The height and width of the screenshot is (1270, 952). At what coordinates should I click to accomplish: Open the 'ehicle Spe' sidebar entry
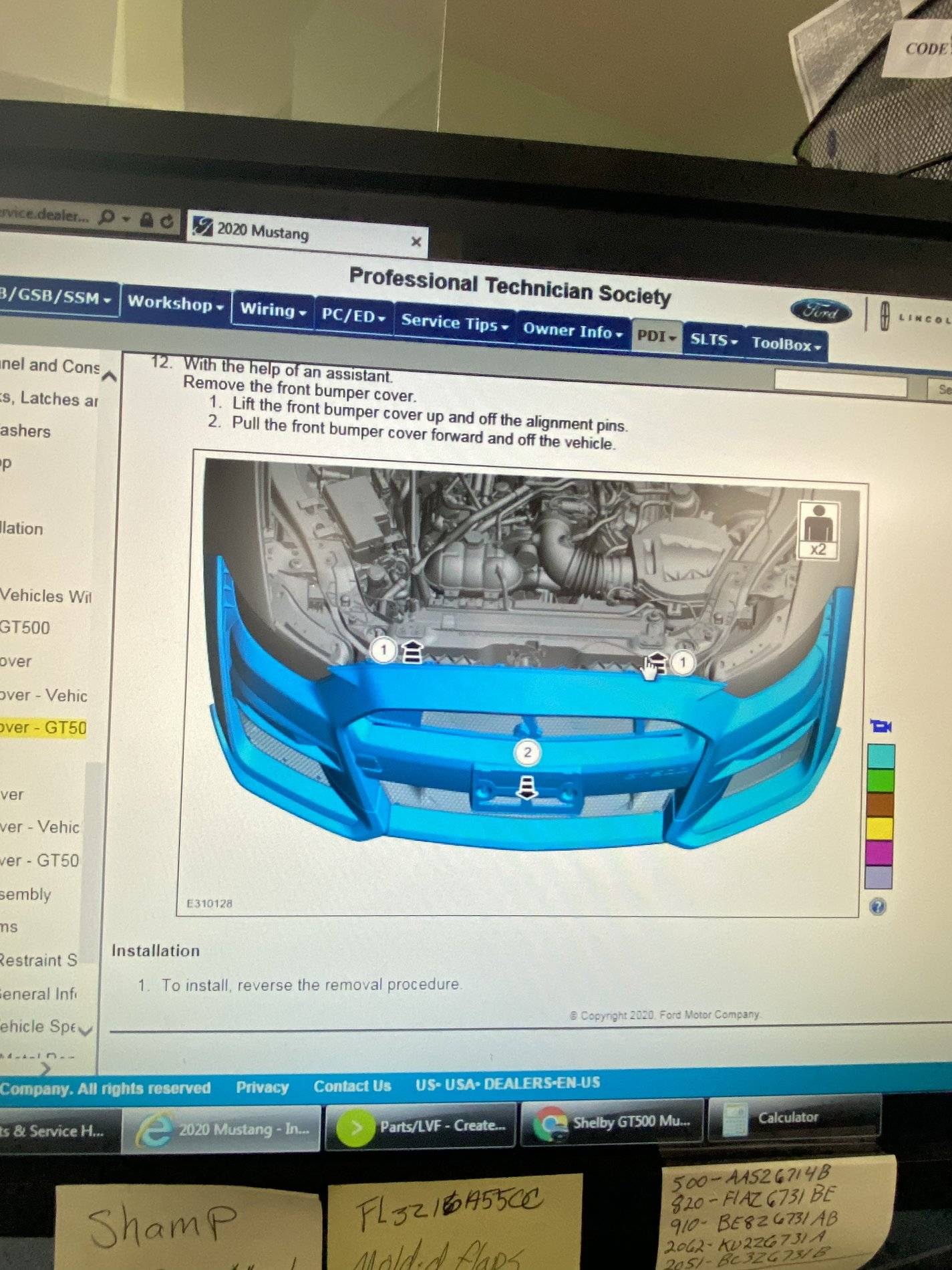tap(37, 1026)
